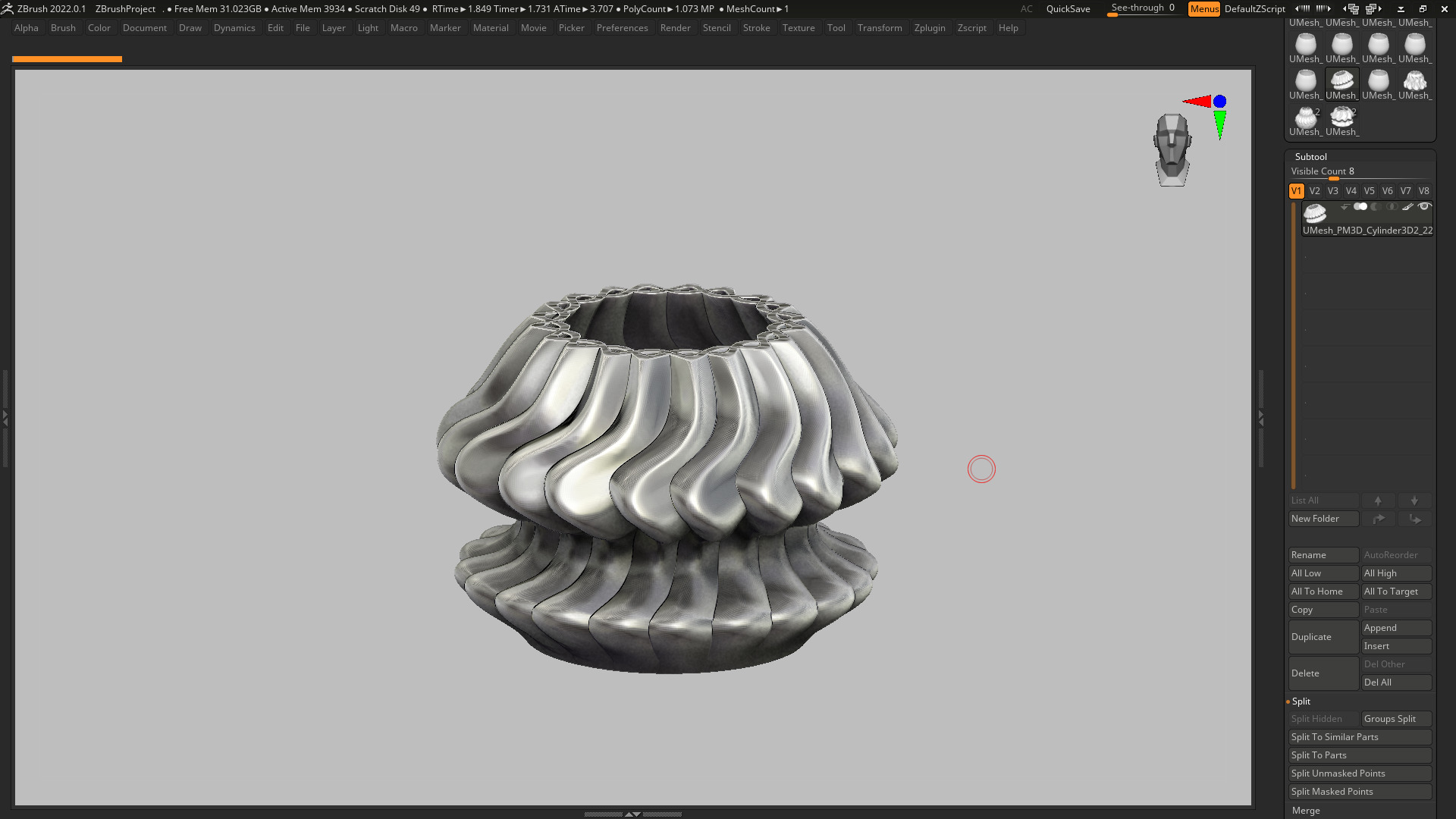The image size is (1456, 819).
Task: Collapse the Split section header
Action: pos(1301,701)
